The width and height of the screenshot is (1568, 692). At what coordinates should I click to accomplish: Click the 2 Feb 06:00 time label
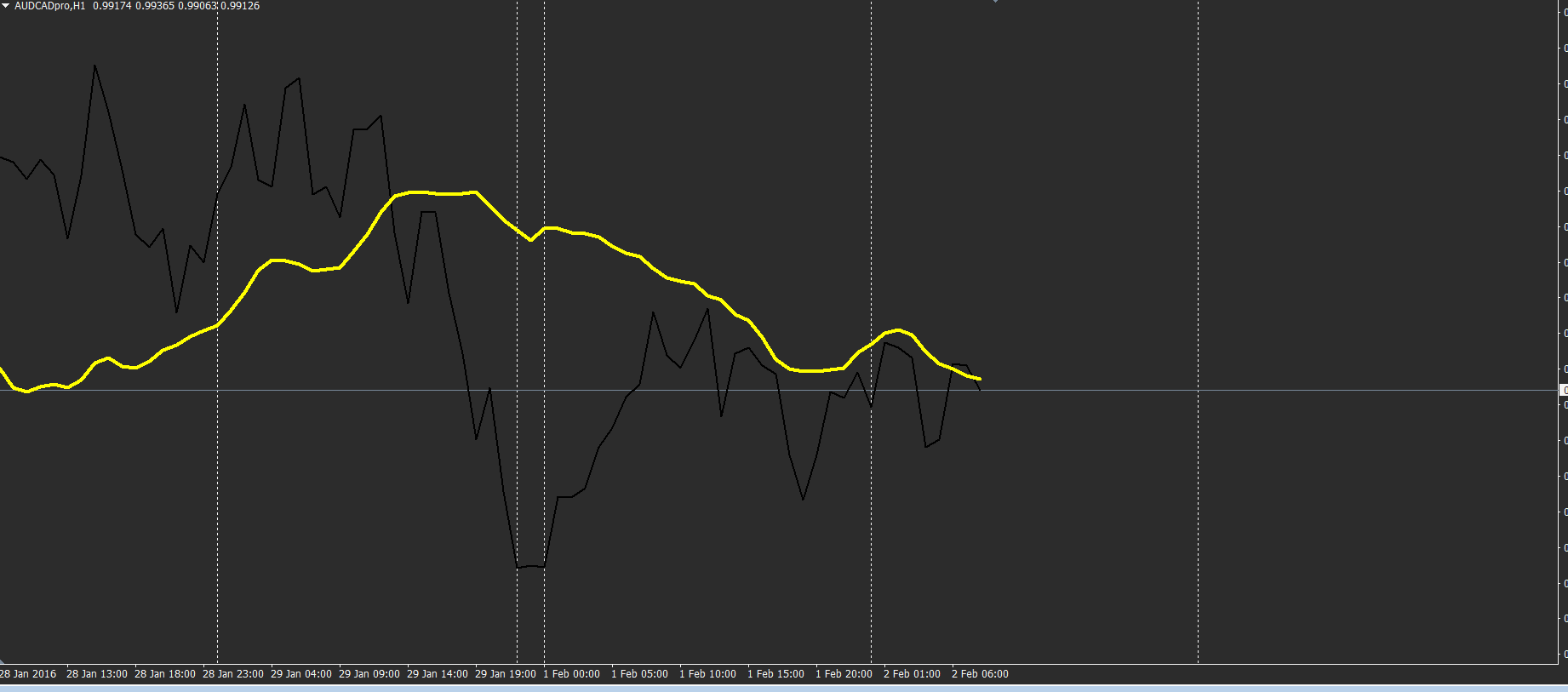coord(981,674)
